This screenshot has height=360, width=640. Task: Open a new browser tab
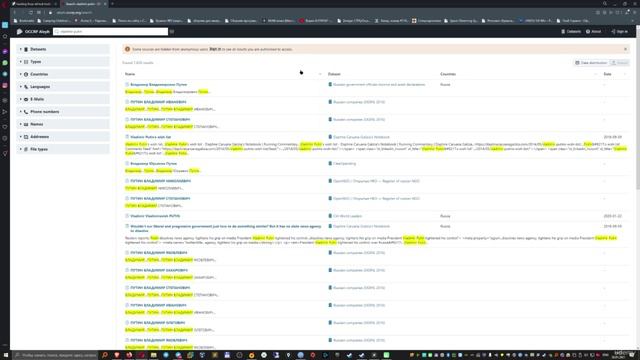tap(112, 4)
